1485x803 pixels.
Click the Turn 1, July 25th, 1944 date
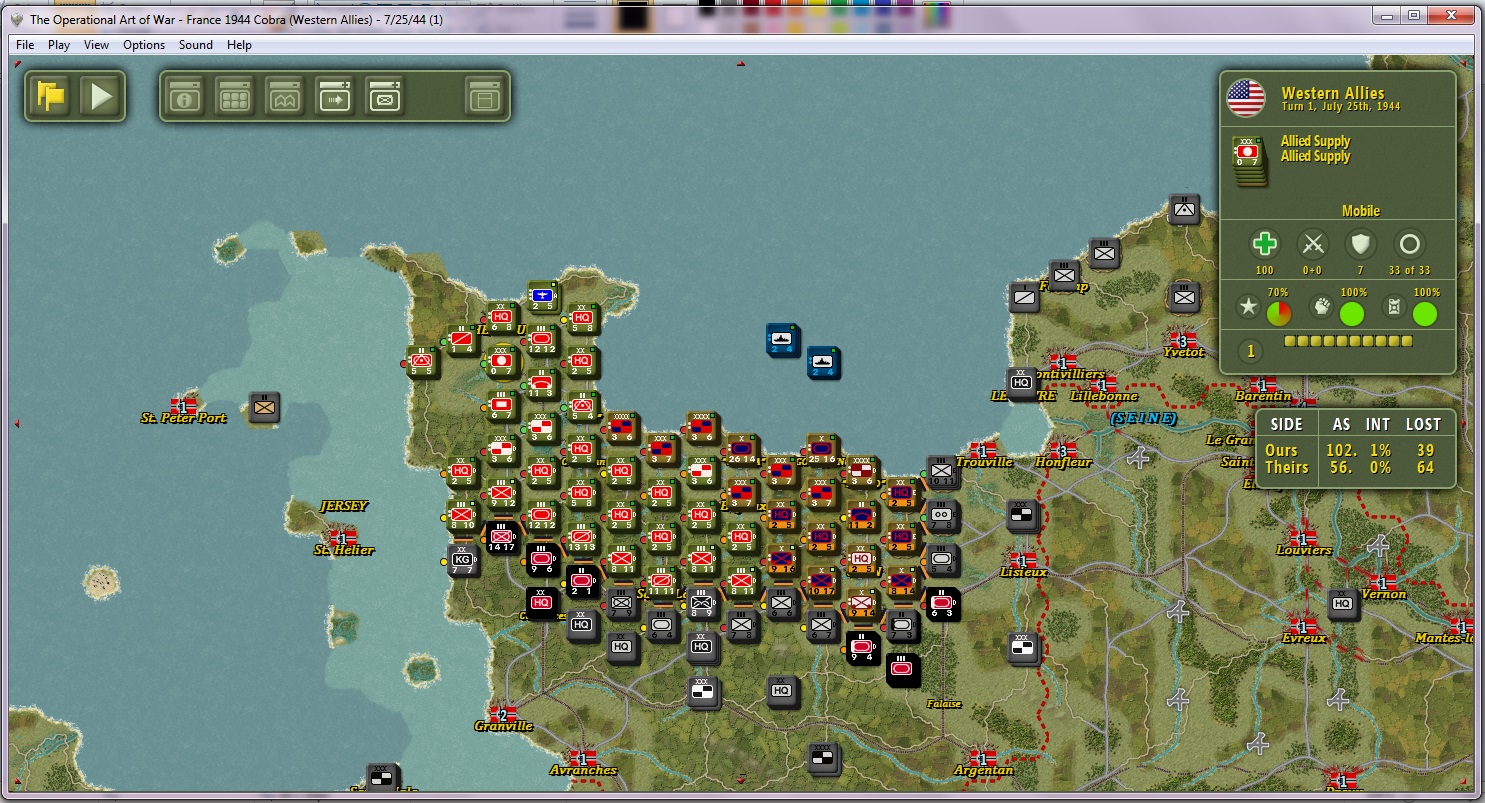pos(1341,107)
